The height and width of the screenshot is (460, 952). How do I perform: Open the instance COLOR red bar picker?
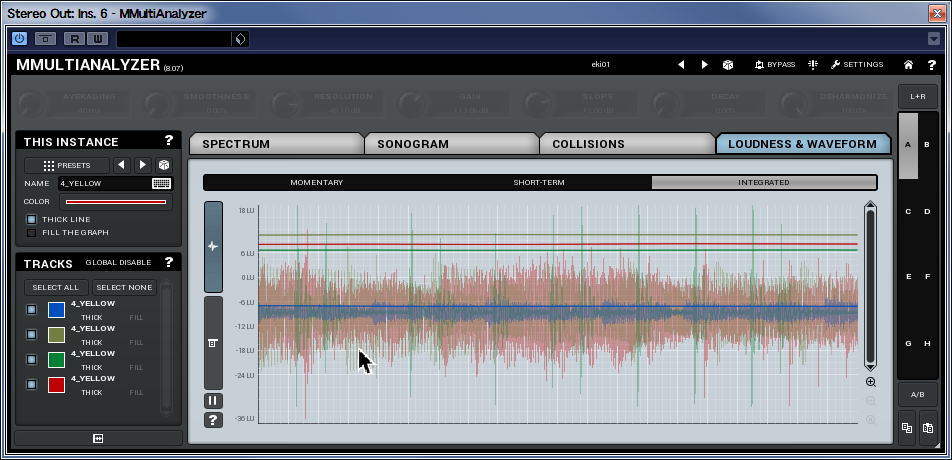[x=116, y=201]
